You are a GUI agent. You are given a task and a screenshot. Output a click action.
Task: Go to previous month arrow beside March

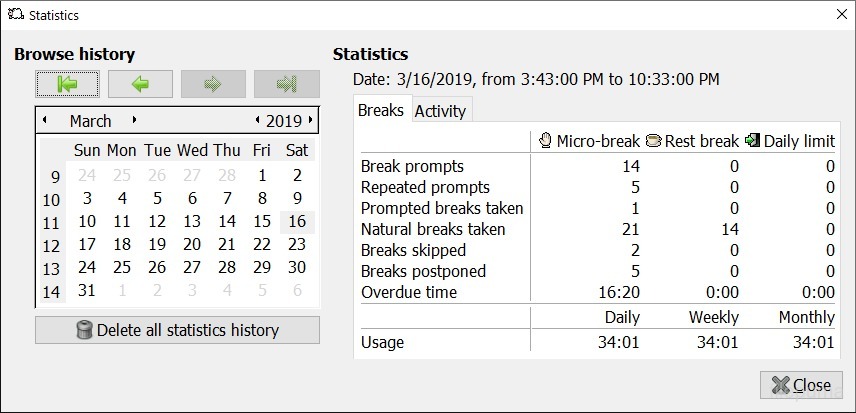45,119
